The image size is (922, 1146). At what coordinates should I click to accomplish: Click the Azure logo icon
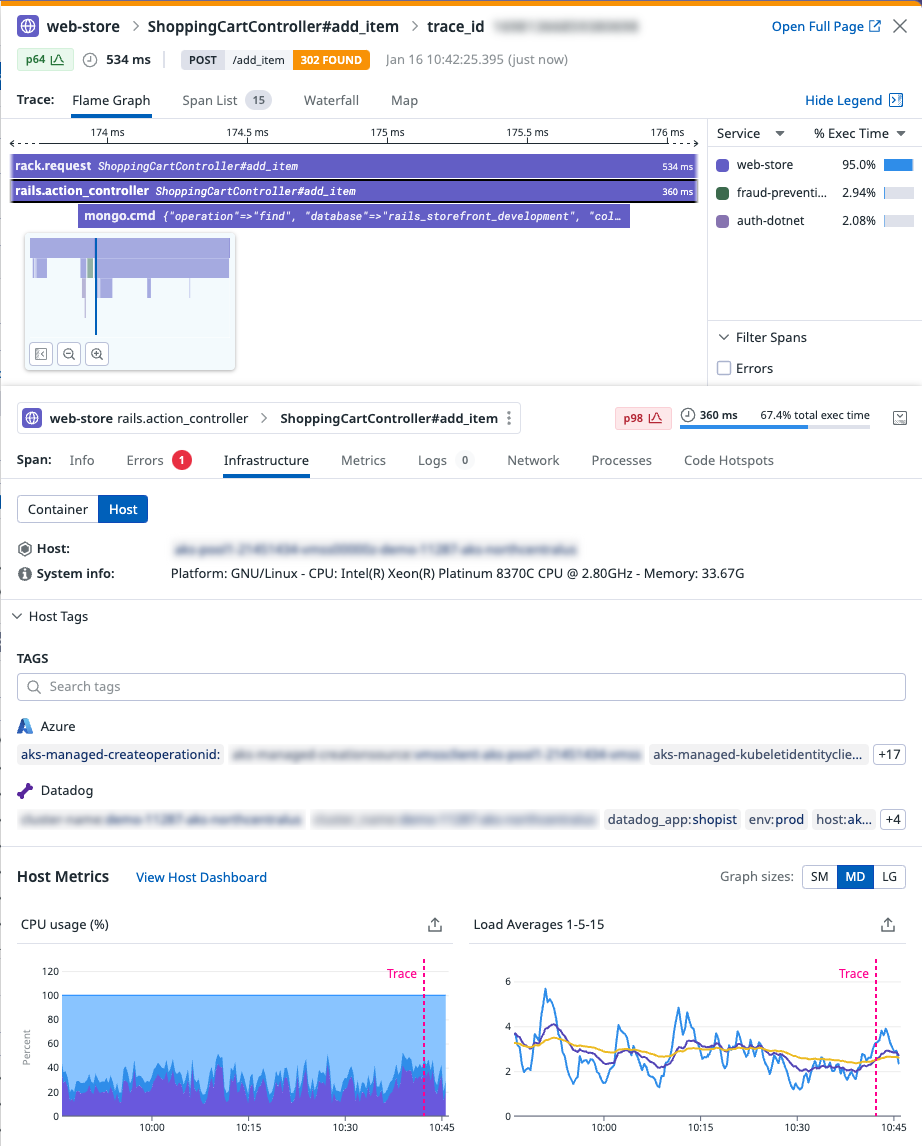(x=26, y=726)
